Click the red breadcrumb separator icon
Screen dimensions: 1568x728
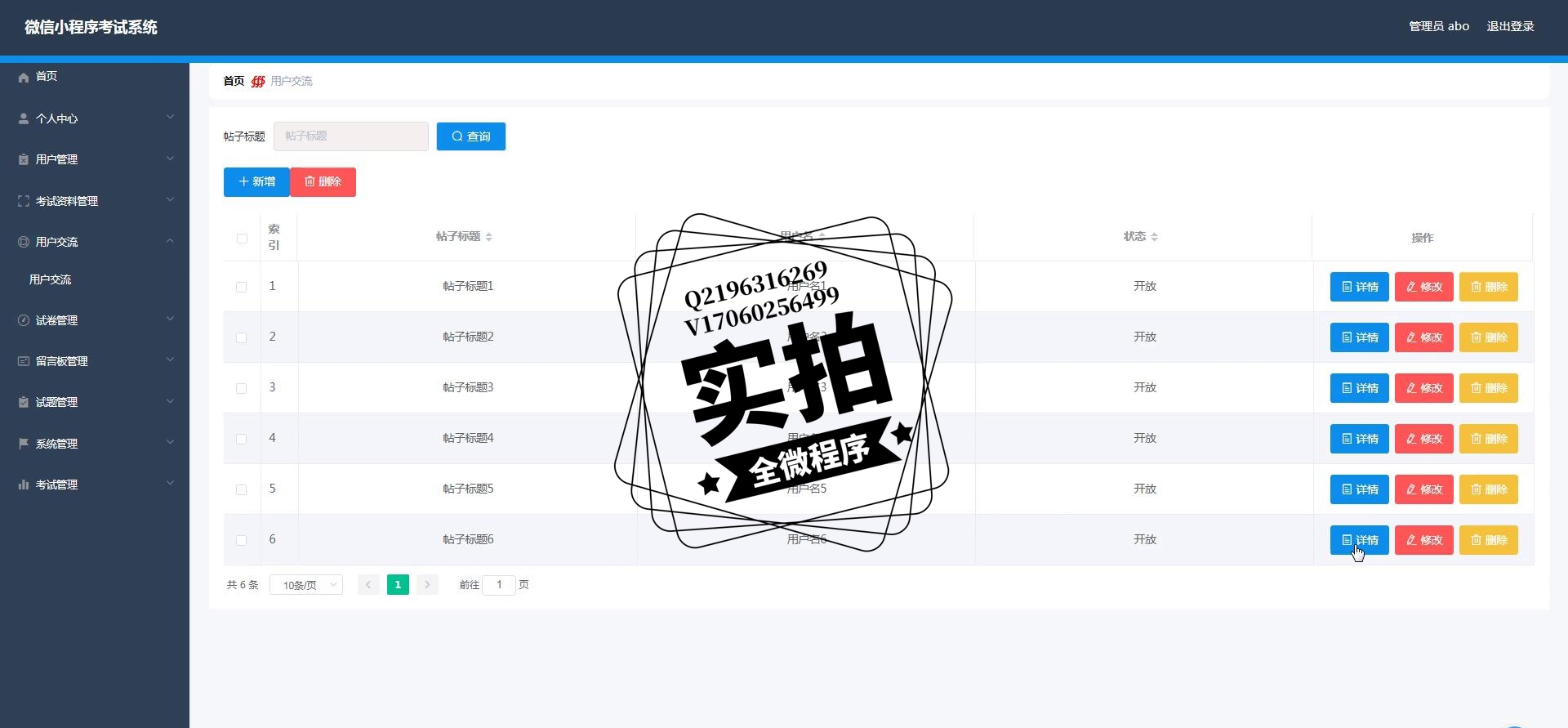pos(258,81)
